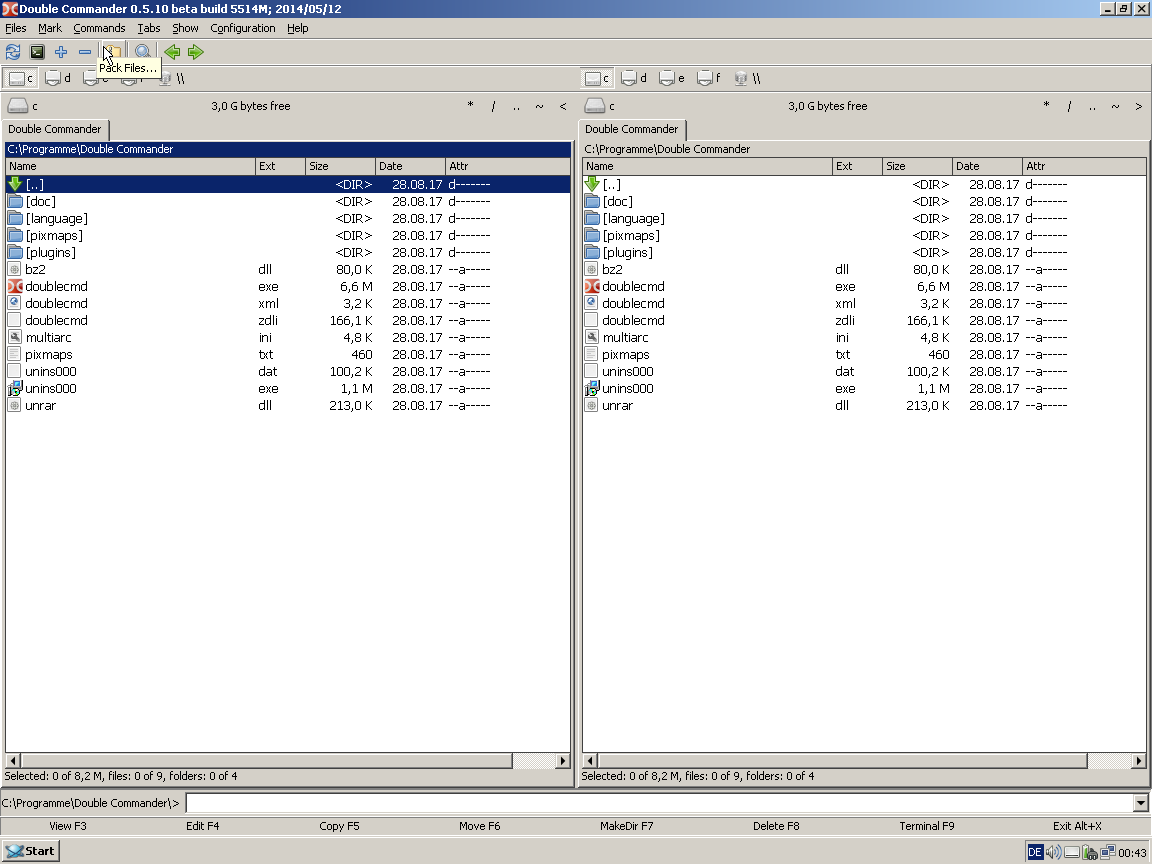Viewport: 1152px width, 864px height.
Task: Click into the command line input field
Action: tap(660, 803)
